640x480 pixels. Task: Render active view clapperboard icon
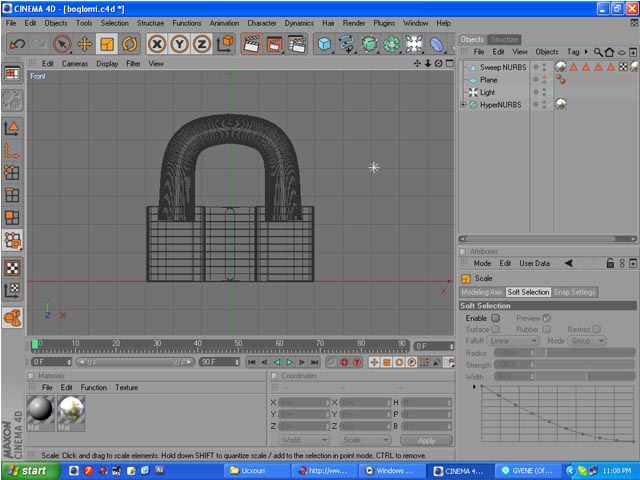click(x=252, y=44)
